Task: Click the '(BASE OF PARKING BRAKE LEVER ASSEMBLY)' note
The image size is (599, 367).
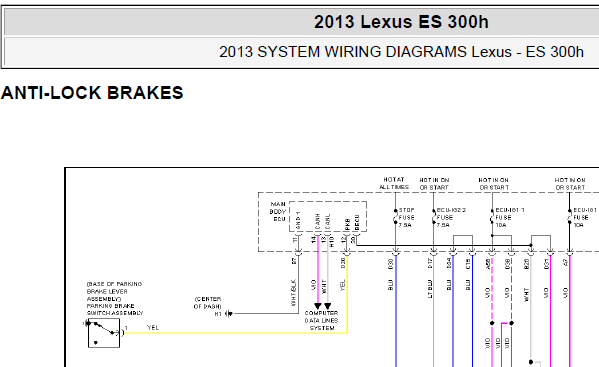Action: coord(114,291)
